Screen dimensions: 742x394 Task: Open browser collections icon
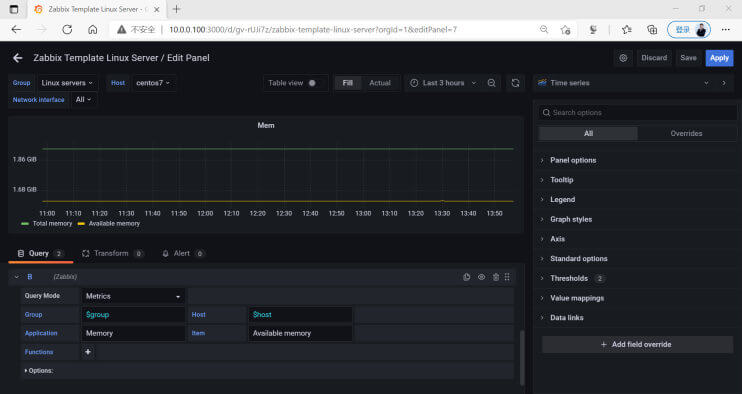pyautogui.click(x=652, y=29)
